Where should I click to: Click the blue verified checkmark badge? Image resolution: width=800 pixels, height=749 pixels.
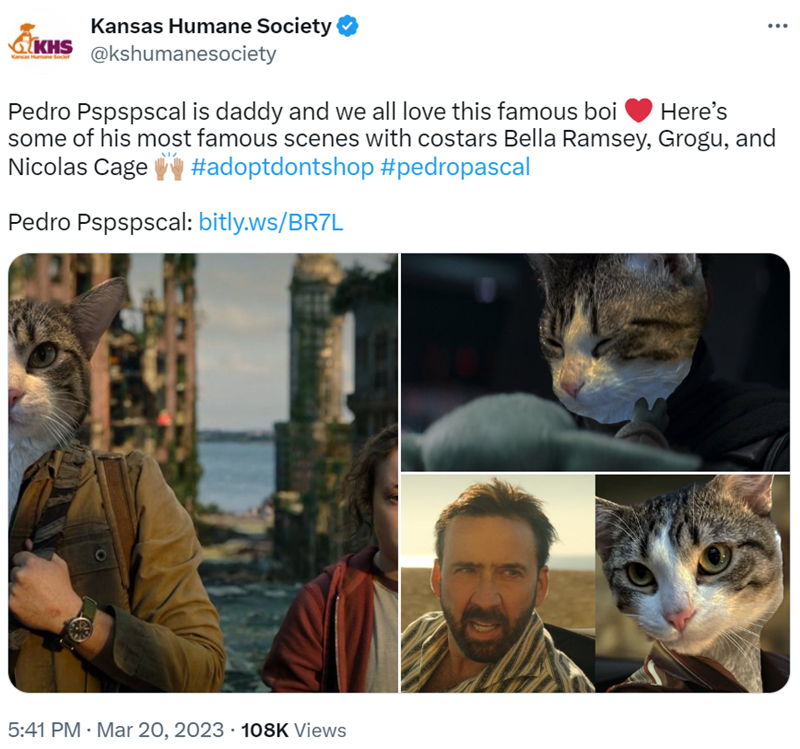click(x=347, y=27)
